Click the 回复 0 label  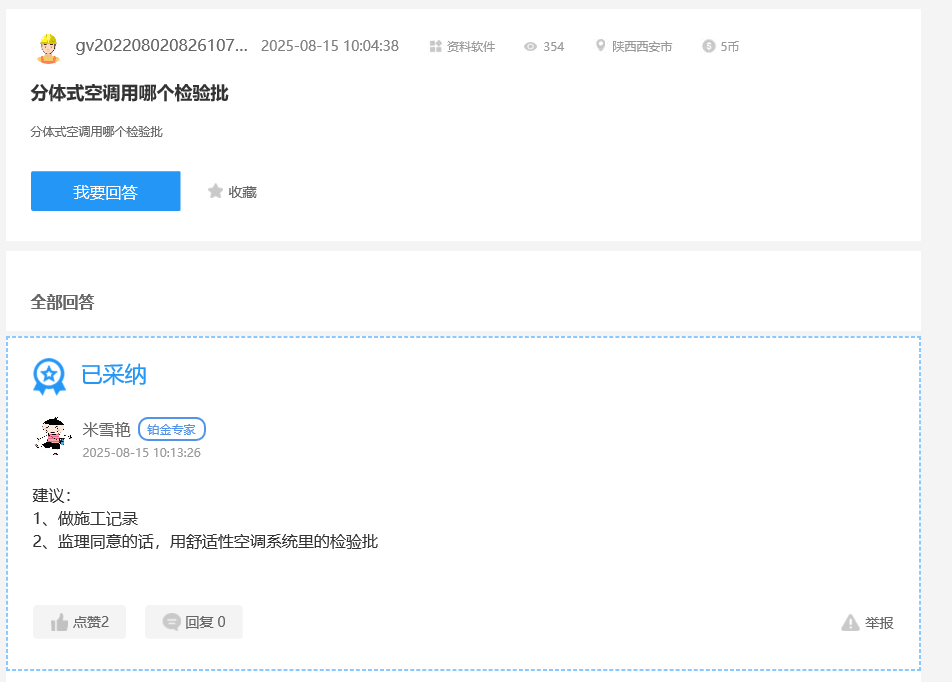click(205, 622)
